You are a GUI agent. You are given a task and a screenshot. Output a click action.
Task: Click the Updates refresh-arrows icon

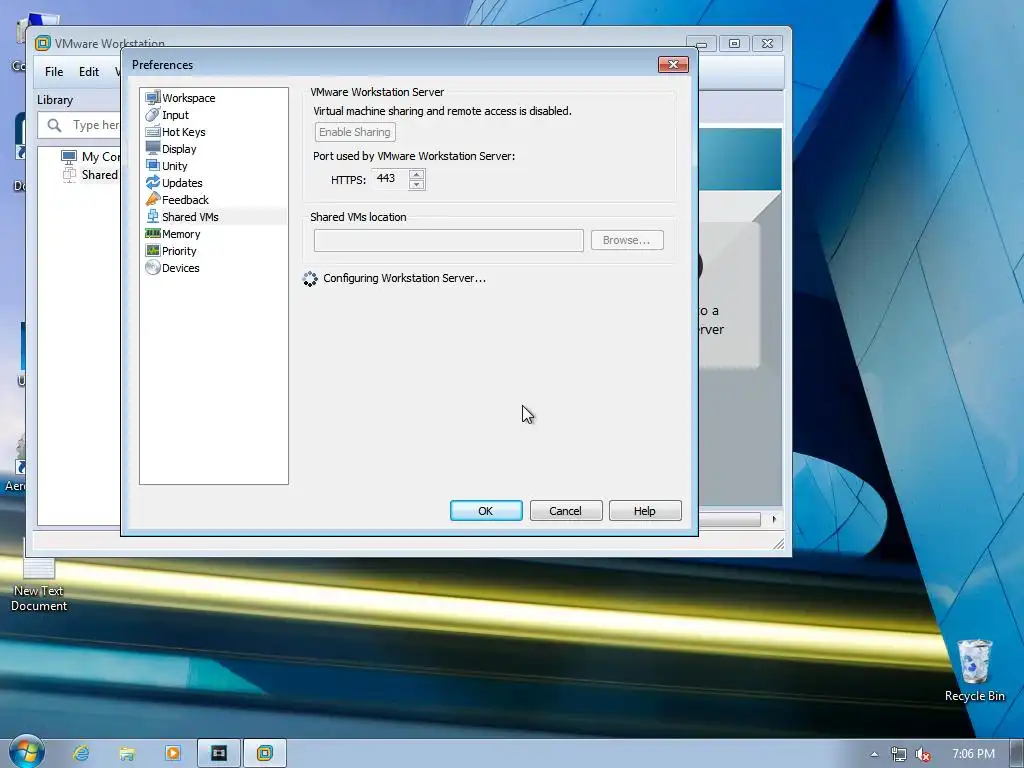[153, 182]
